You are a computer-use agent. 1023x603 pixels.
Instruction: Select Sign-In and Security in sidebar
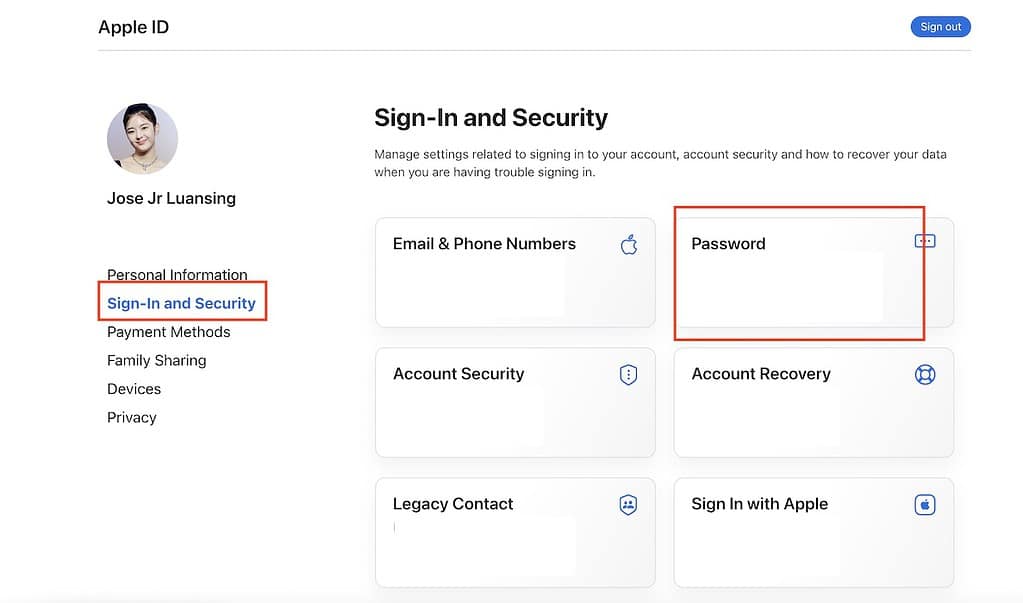[x=181, y=302]
